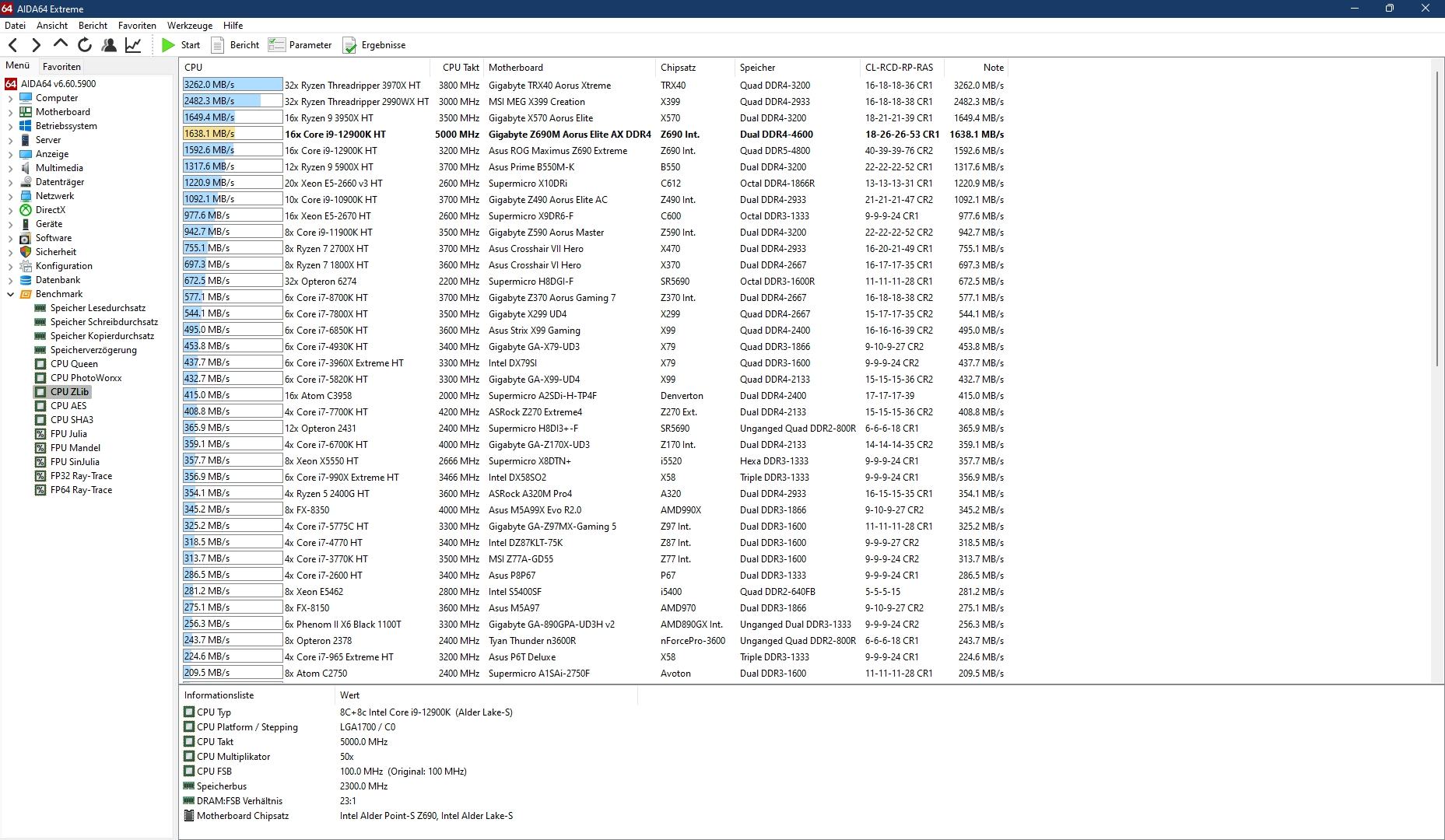Expand the Motherboard tree node
Screen dimensions: 1445x840
(10, 112)
